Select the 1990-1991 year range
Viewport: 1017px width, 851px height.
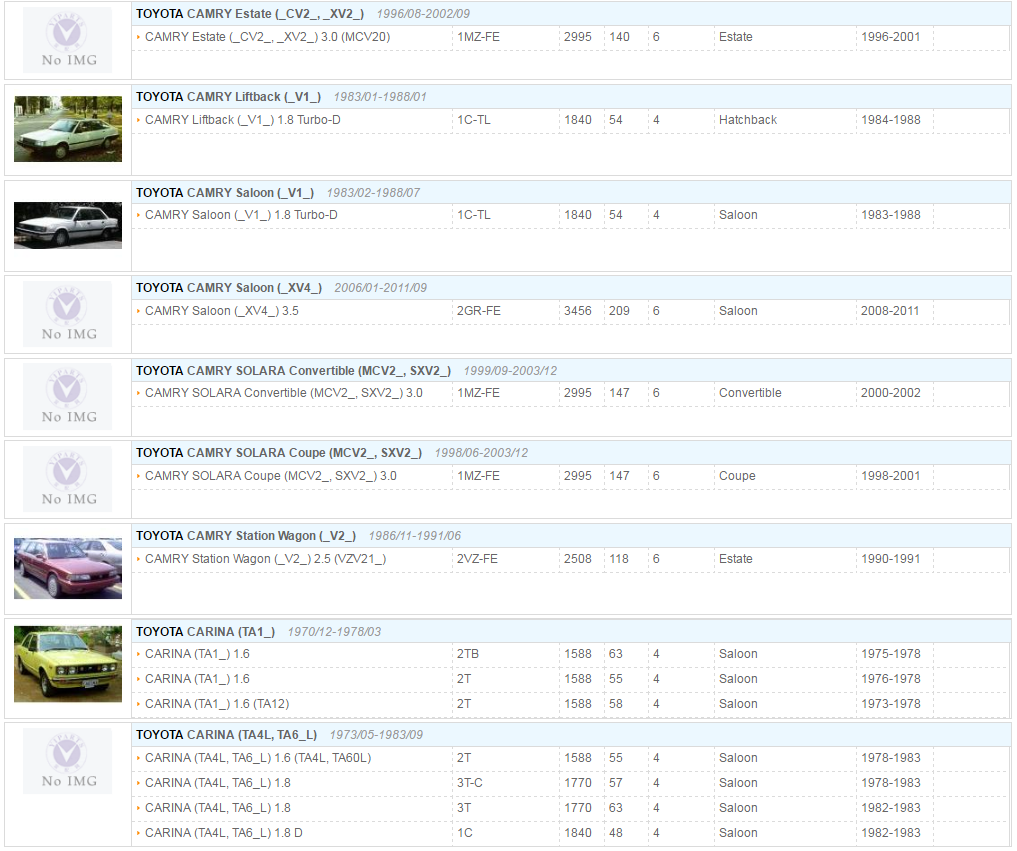[x=891, y=558]
